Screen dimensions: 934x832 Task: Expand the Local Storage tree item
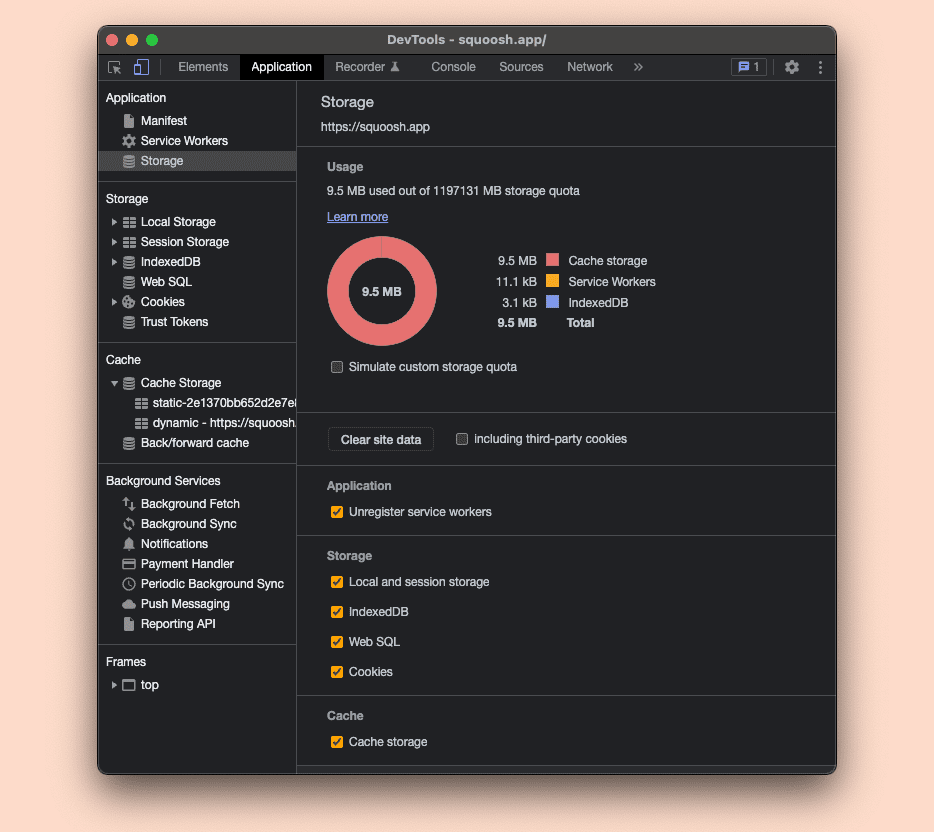click(x=114, y=221)
